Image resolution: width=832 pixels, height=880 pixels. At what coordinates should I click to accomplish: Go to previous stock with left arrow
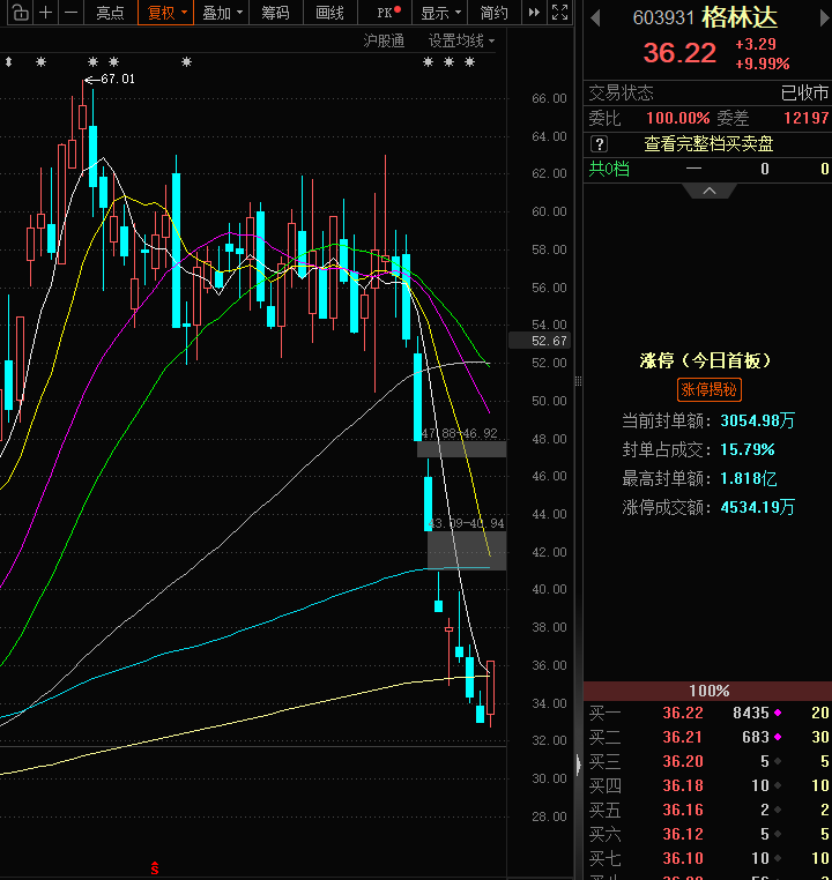click(x=596, y=18)
